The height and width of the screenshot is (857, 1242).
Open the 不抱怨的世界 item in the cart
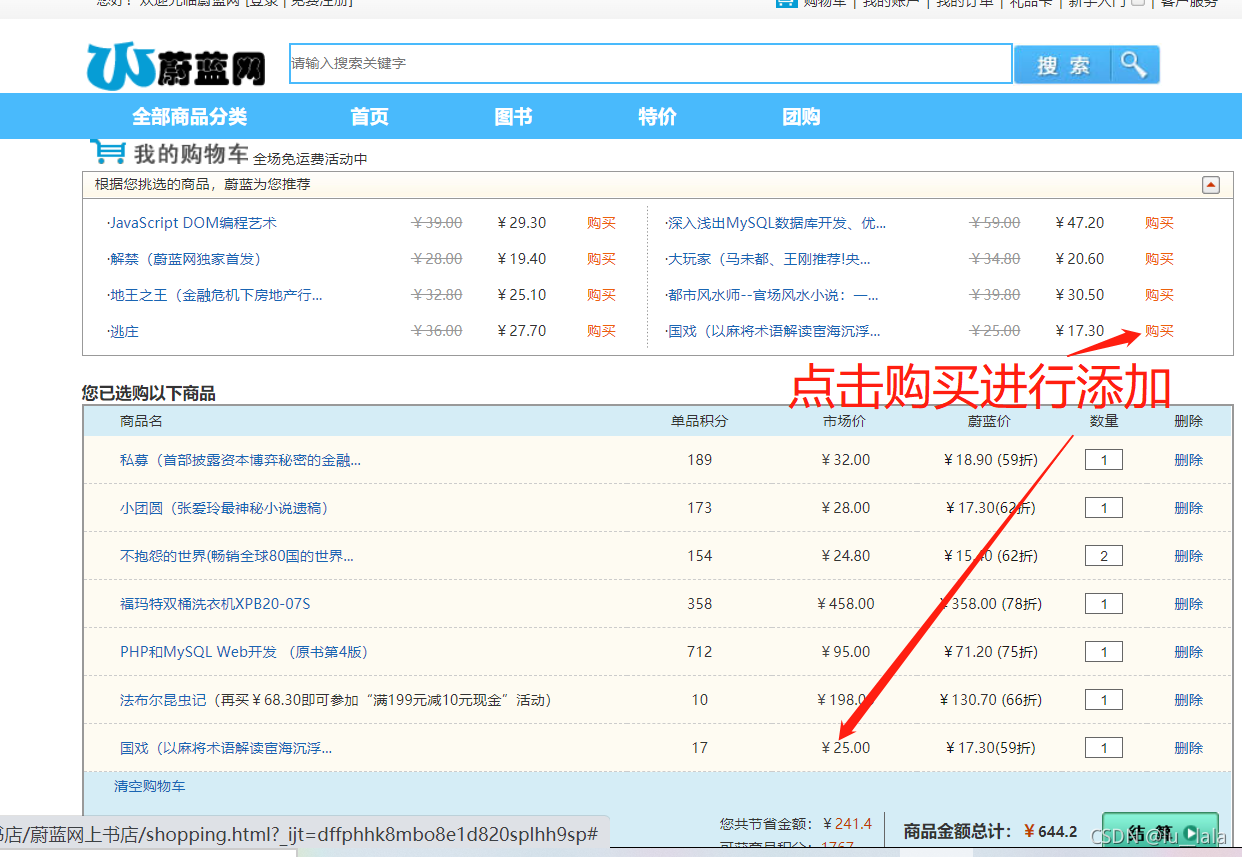click(237, 556)
